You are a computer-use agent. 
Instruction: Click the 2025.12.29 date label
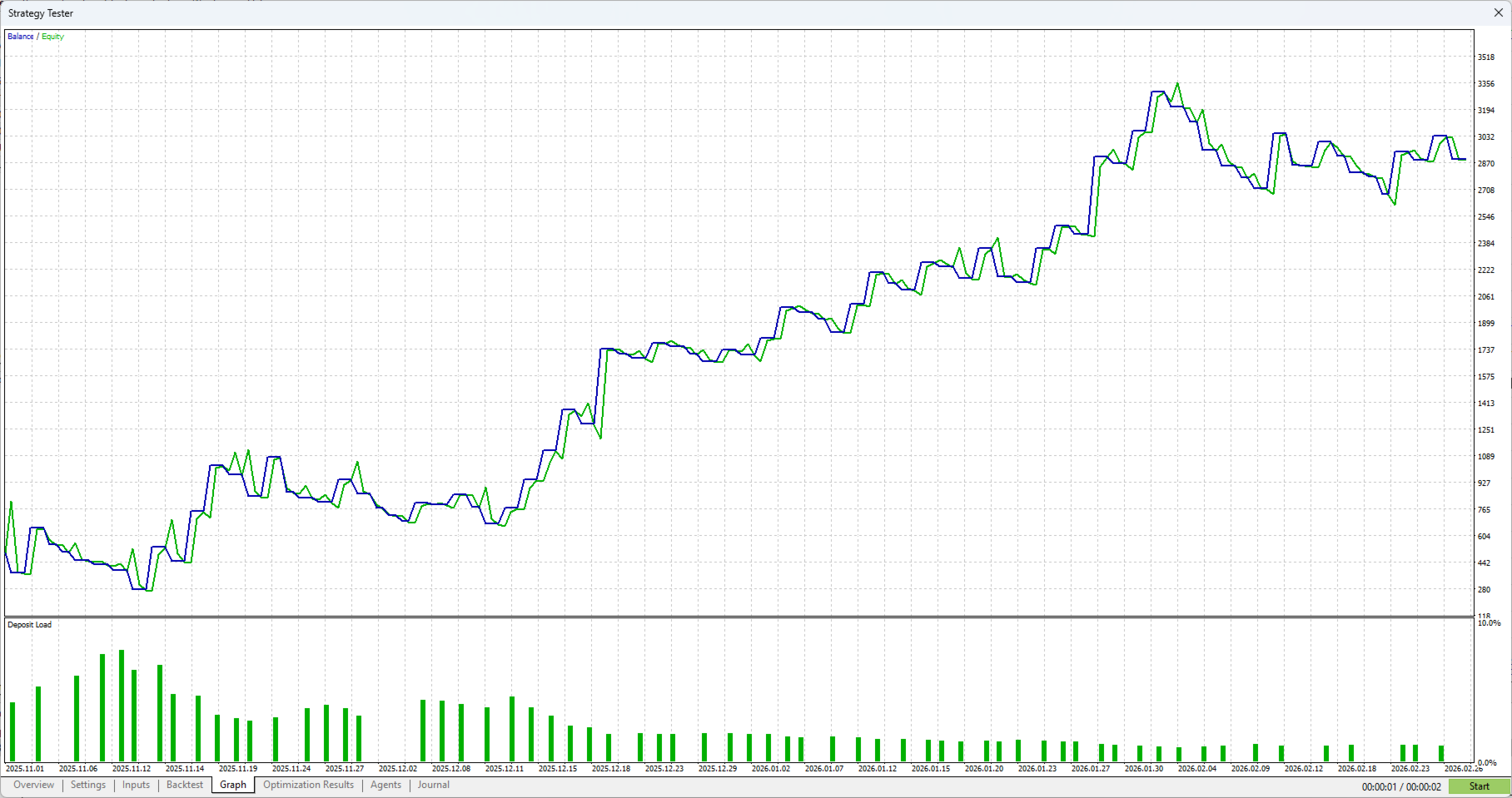(x=718, y=769)
